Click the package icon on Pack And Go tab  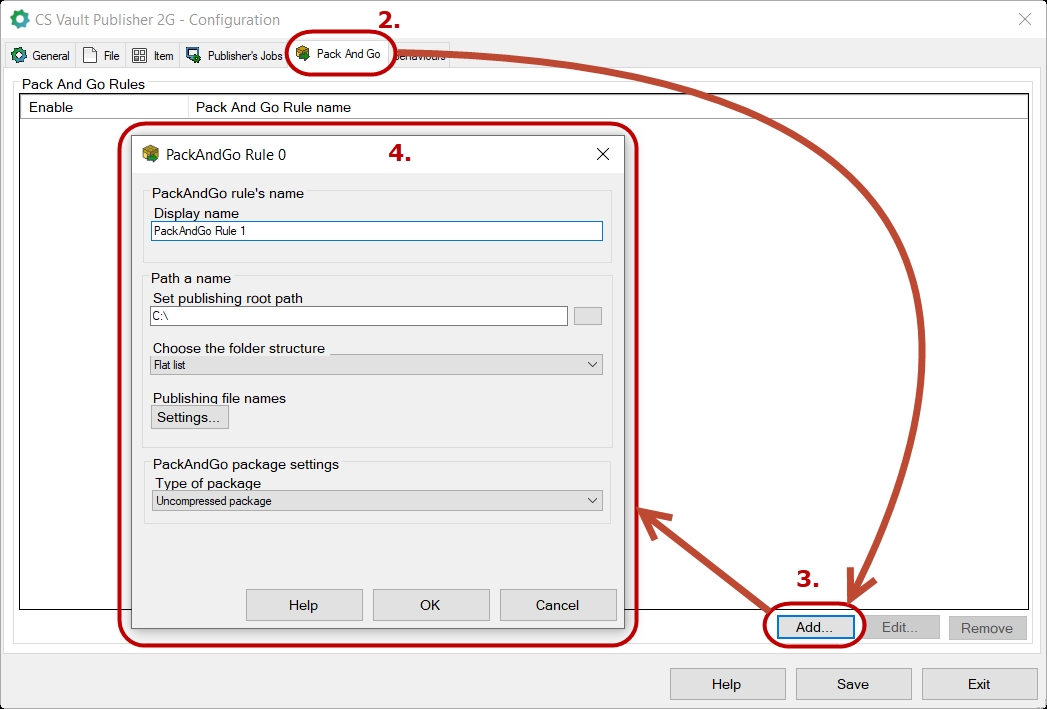(x=303, y=54)
